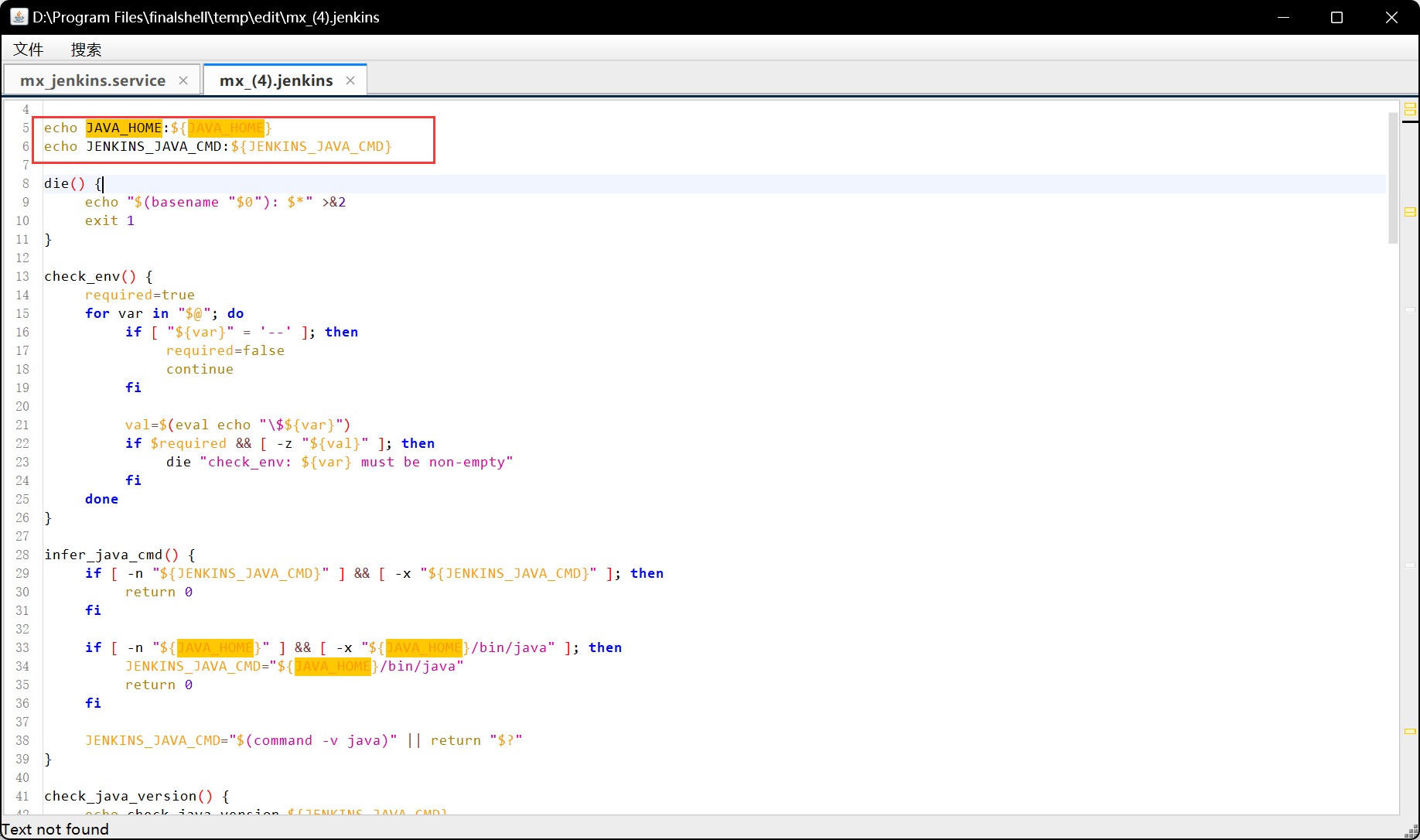Image resolution: width=1420 pixels, height=840 pixels.
Task: Click the top yellow marker in error strip
Action: [x=1410, y=109]
